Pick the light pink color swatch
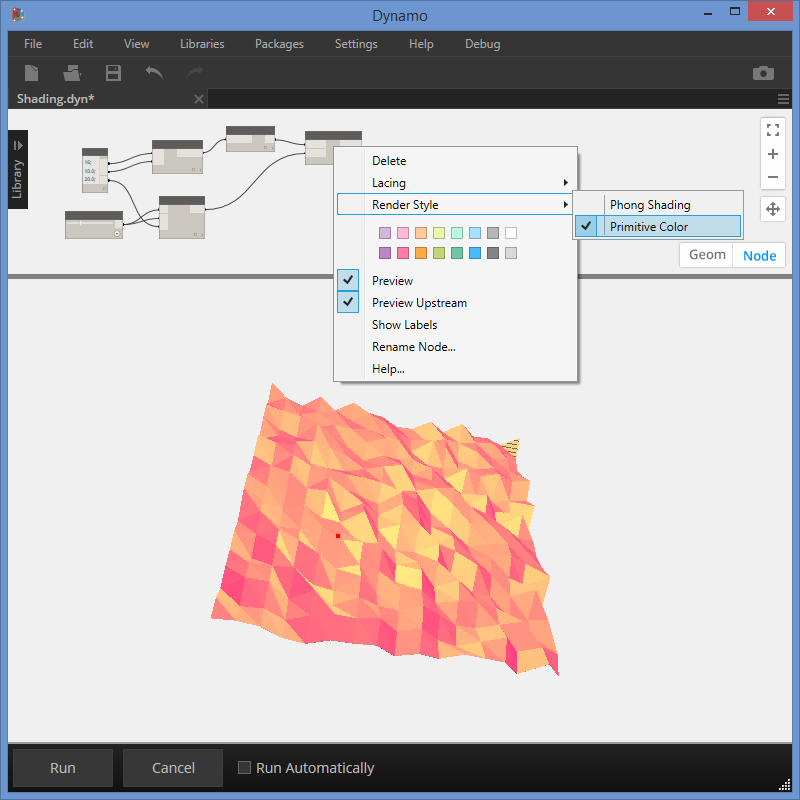 (x=403, y=233)
